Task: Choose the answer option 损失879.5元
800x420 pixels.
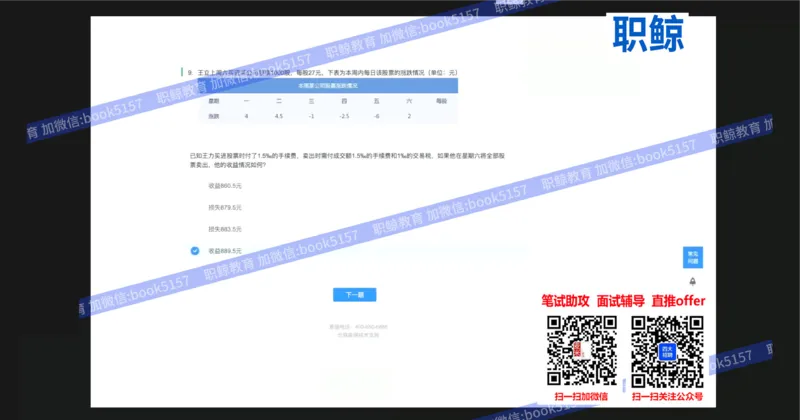Action: point(224,208)
